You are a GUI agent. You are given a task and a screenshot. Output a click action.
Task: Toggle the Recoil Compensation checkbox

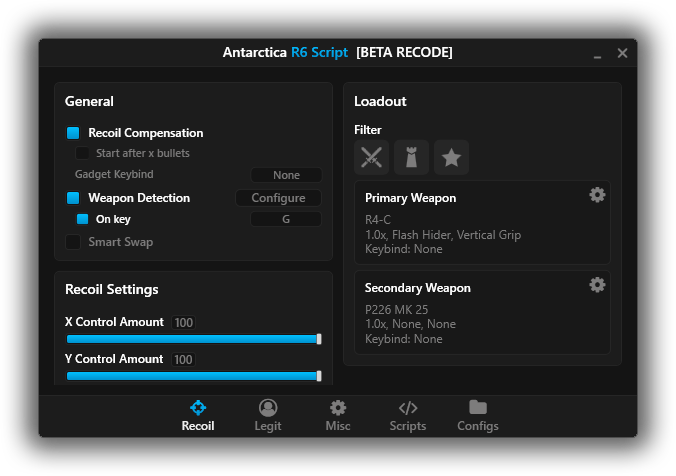[73, 133]
